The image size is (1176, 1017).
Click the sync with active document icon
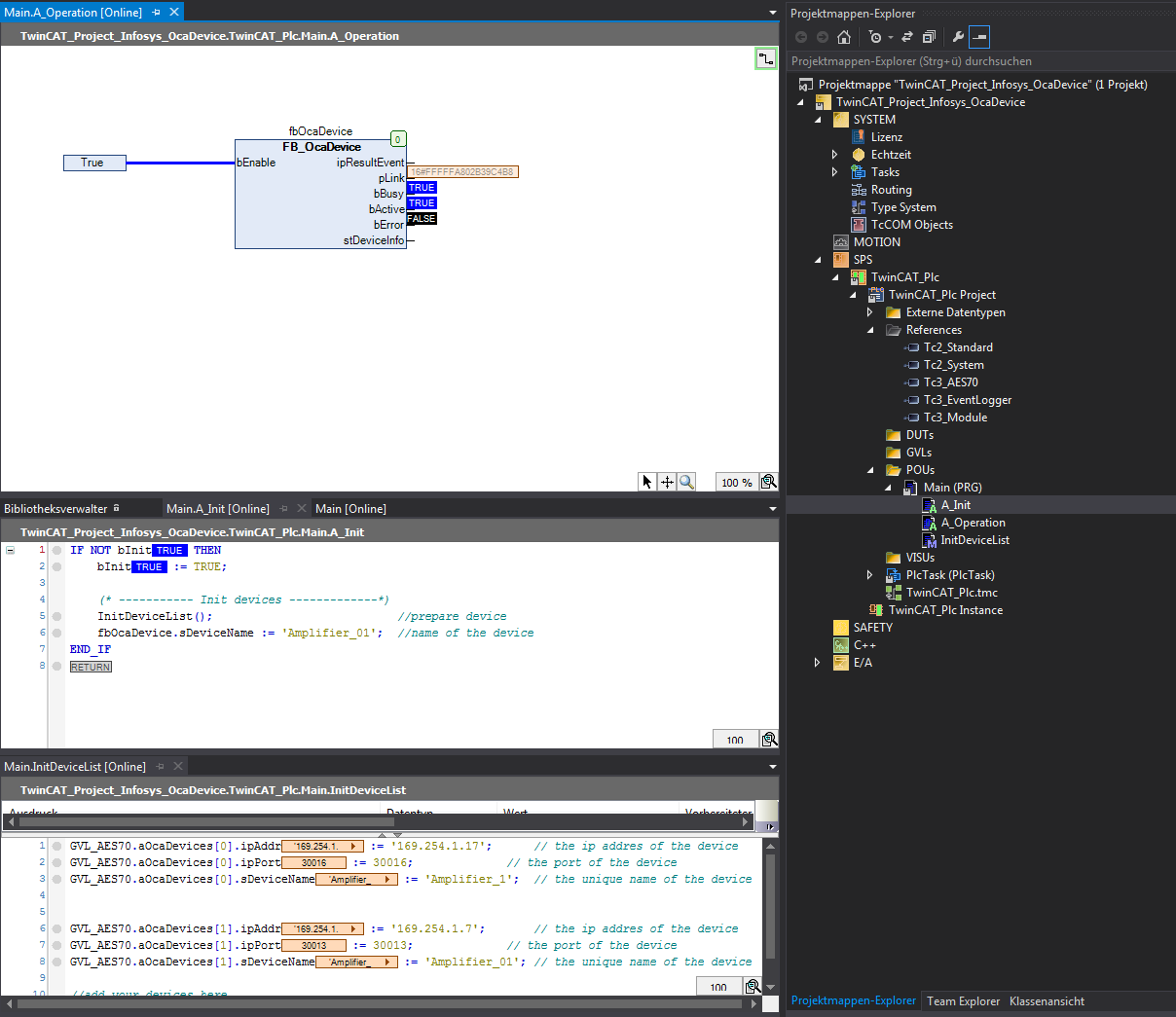pyautogui.click(x=907, y=37)
